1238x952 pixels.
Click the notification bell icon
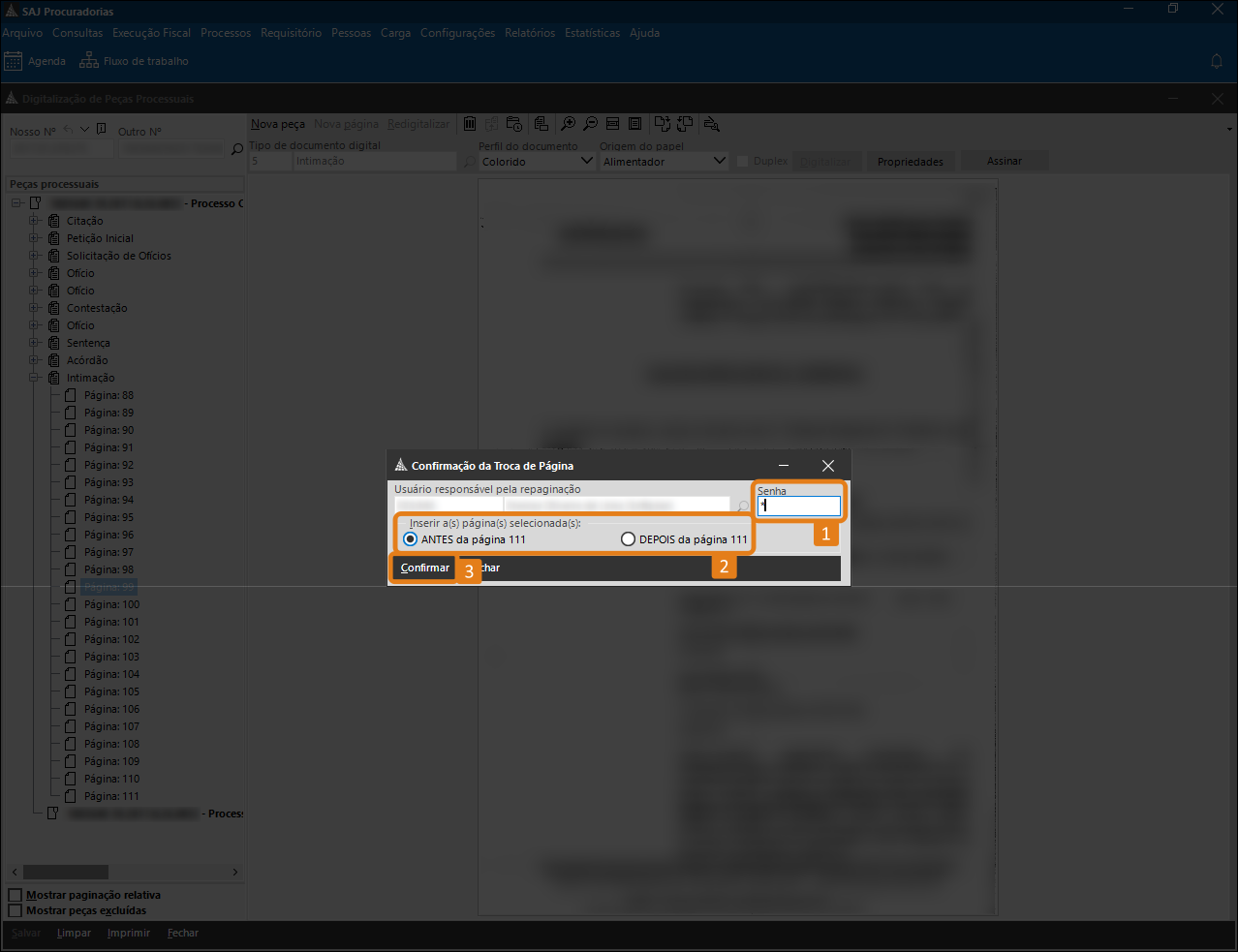1217,61
